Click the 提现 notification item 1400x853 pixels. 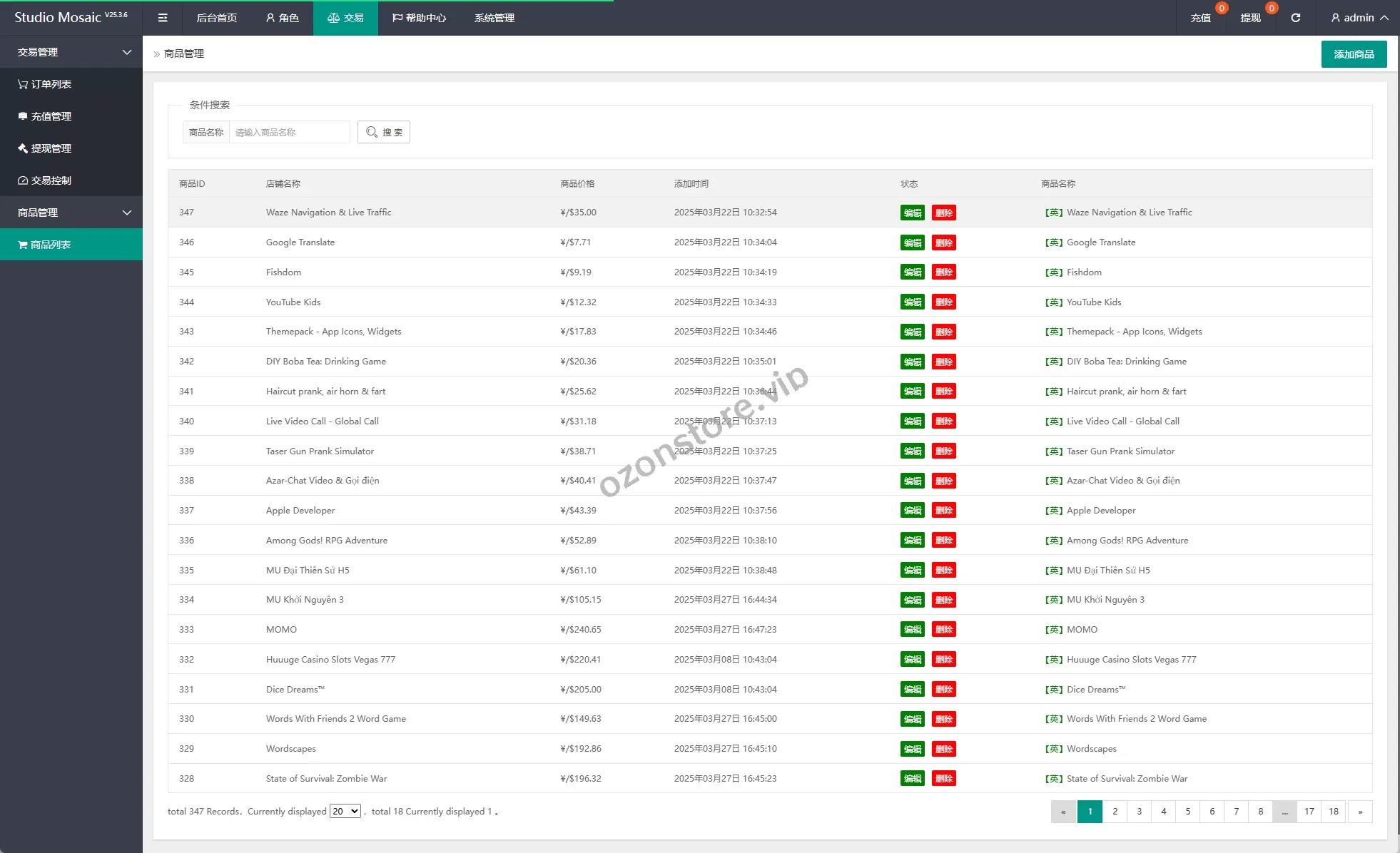click(1250, 18)
